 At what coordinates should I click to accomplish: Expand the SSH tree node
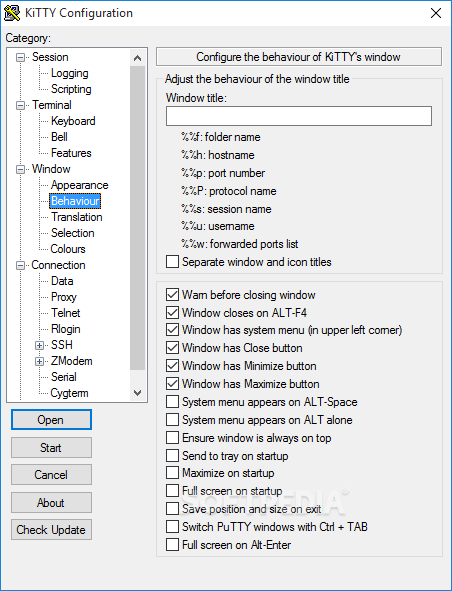point(39,345)
